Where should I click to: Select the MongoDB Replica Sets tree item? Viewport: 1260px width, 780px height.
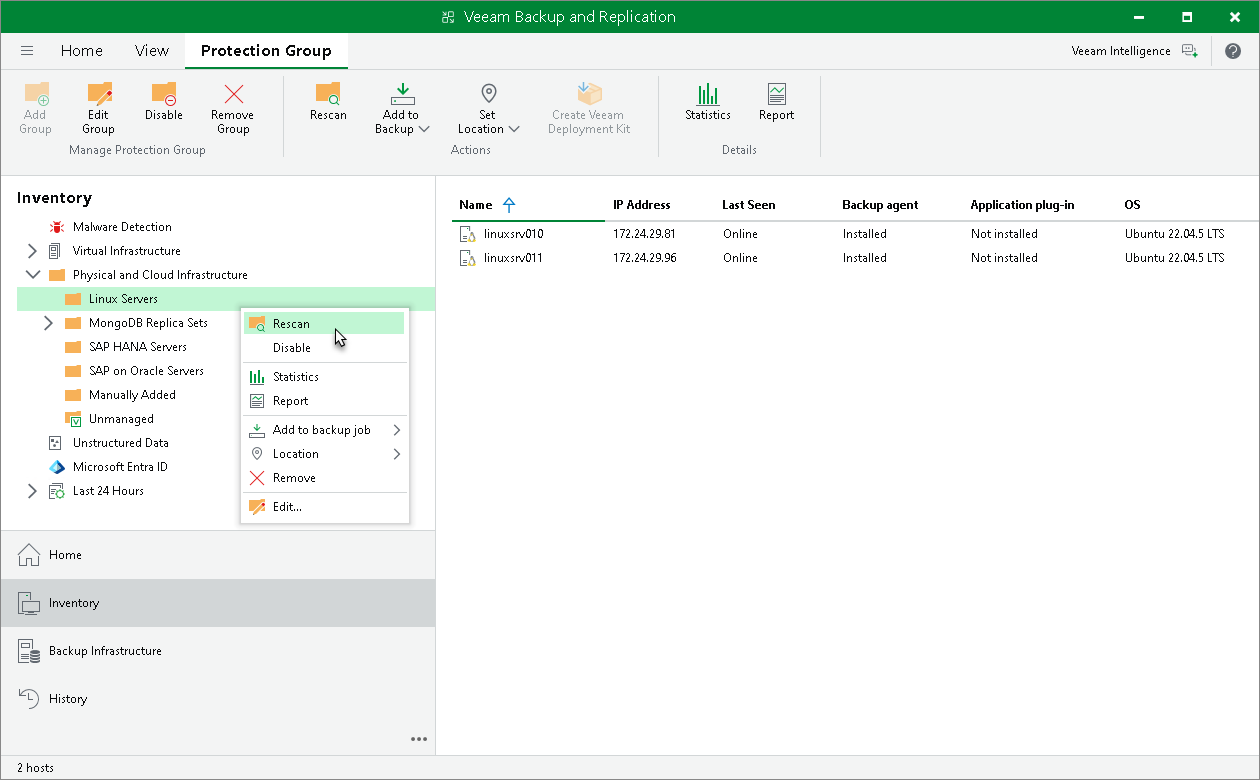(148, 323)
